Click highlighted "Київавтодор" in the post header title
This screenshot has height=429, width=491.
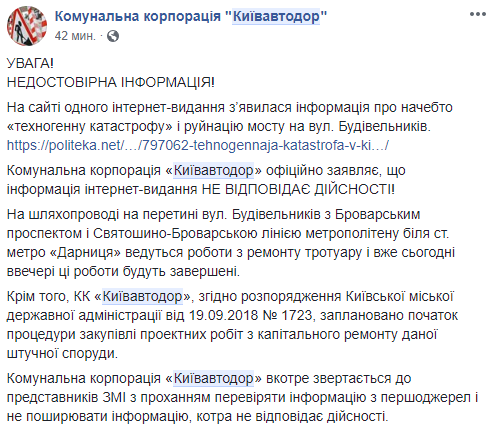276,16
